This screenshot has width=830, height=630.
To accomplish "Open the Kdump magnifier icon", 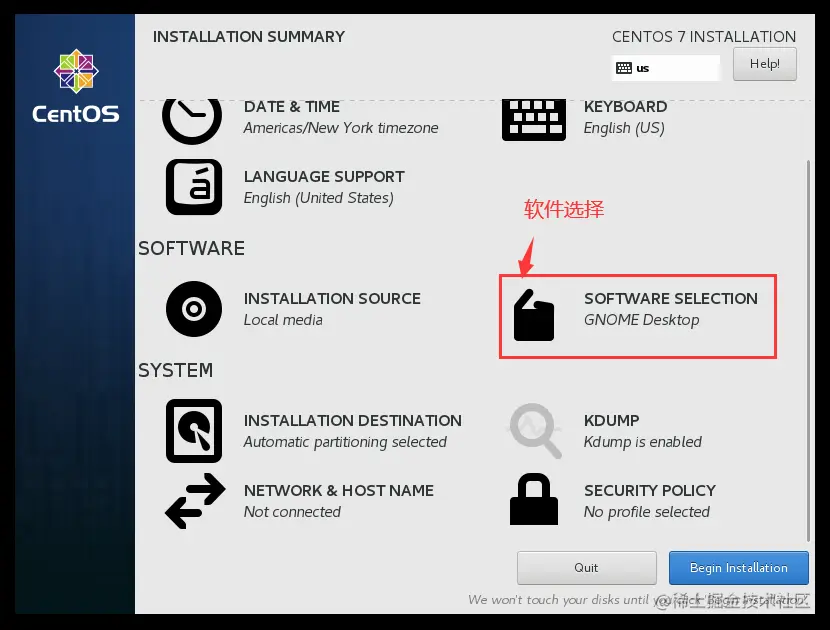I will click(x=535, y=431).
